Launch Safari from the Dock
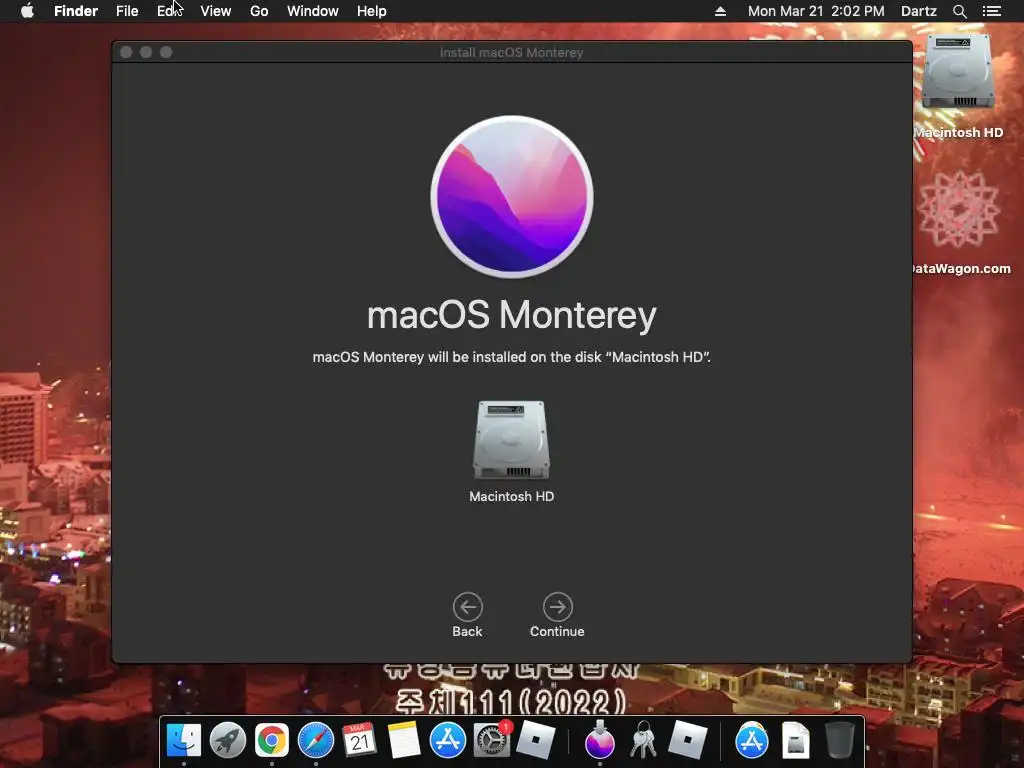Viewport: 1024px width, 768px height. [x=315, y=740]
